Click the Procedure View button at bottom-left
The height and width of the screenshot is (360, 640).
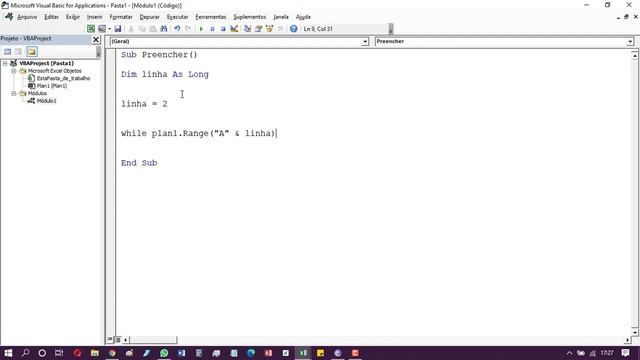pyautogui.click(x=110, y=340)
